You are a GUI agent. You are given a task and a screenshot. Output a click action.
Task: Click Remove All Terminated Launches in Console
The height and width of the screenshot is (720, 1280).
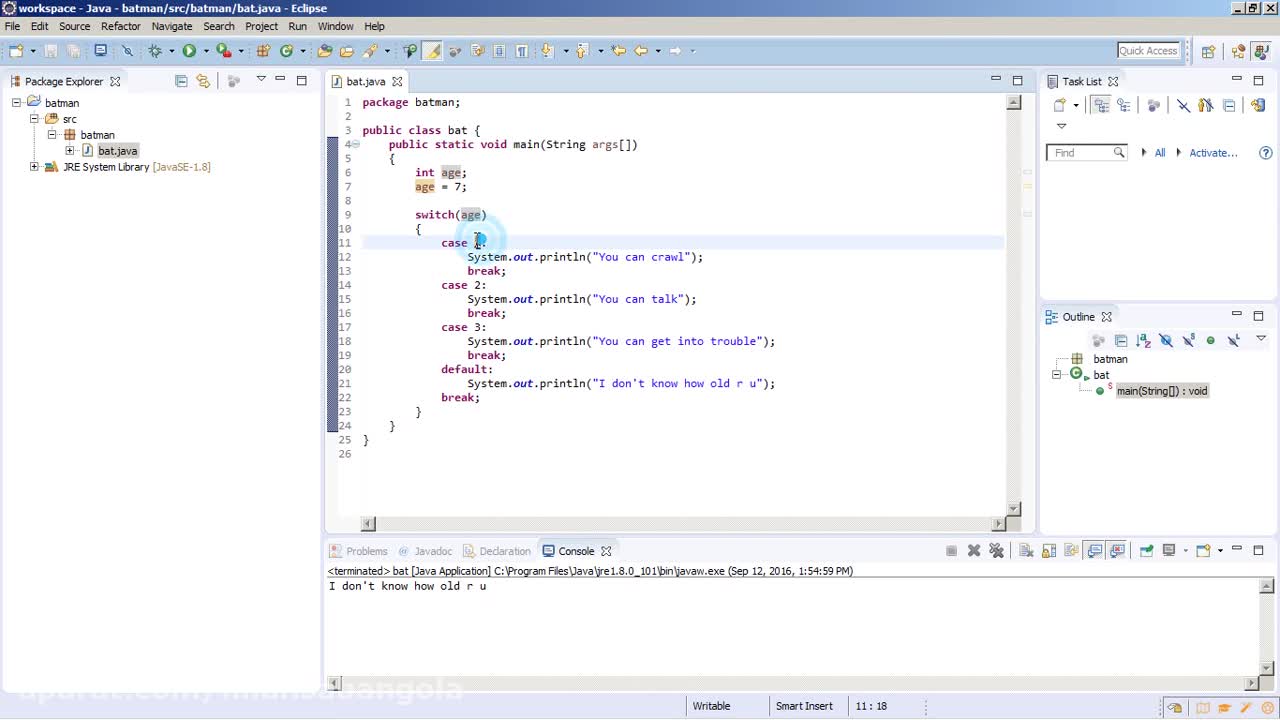pyautogui.click(x=996, y=551)
